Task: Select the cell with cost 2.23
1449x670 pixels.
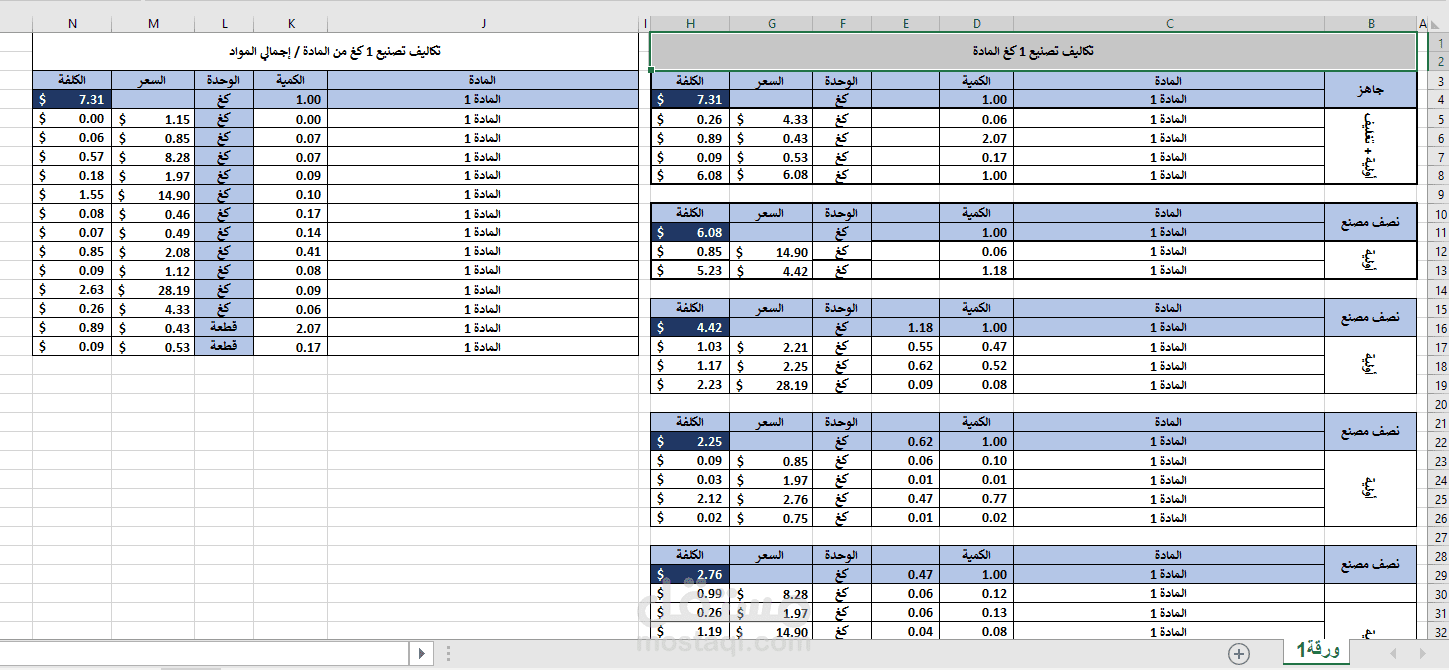Action: [691, 385]
